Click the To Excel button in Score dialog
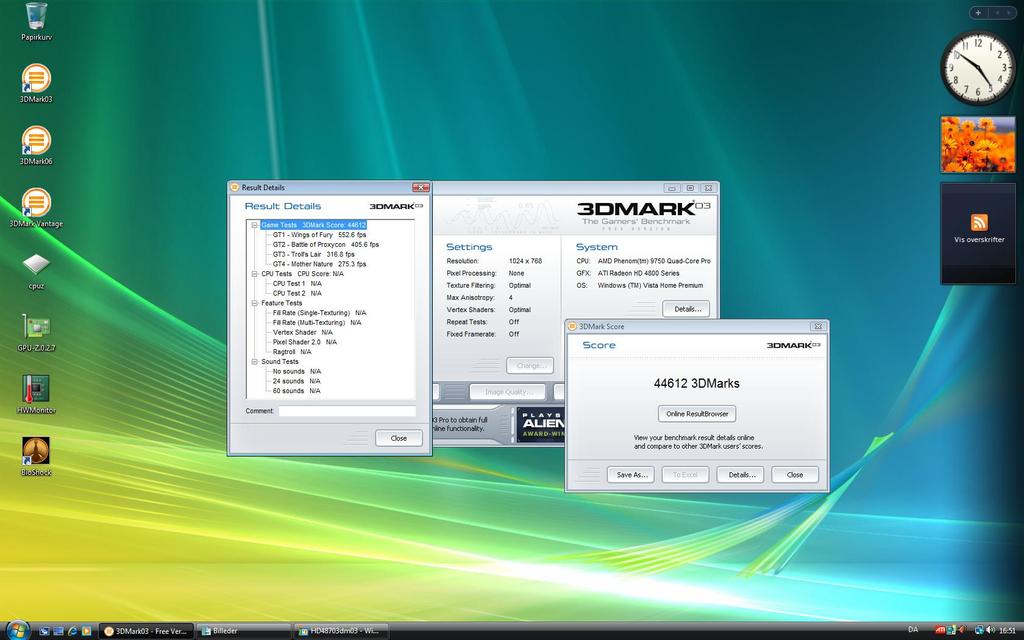This screenshot has width=1024, height=640. [x=685, y=475]
